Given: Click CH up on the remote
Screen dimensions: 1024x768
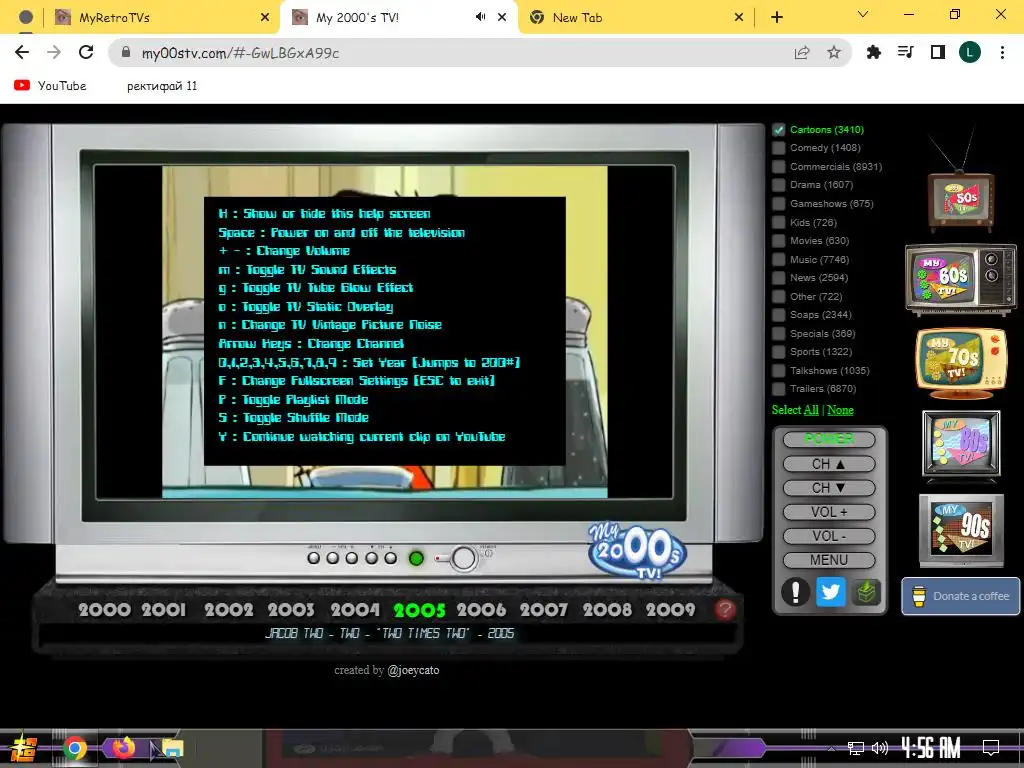Looking at the screenshot, I should pos(829,464).
